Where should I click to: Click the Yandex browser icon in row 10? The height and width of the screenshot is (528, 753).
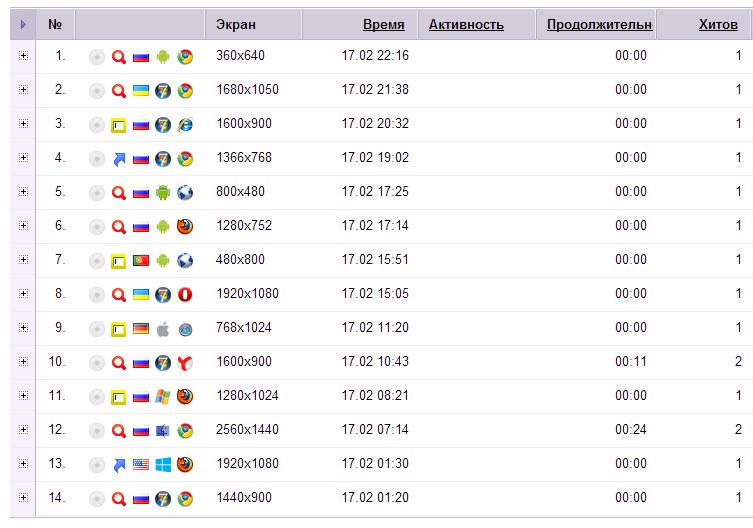[185, 363]
